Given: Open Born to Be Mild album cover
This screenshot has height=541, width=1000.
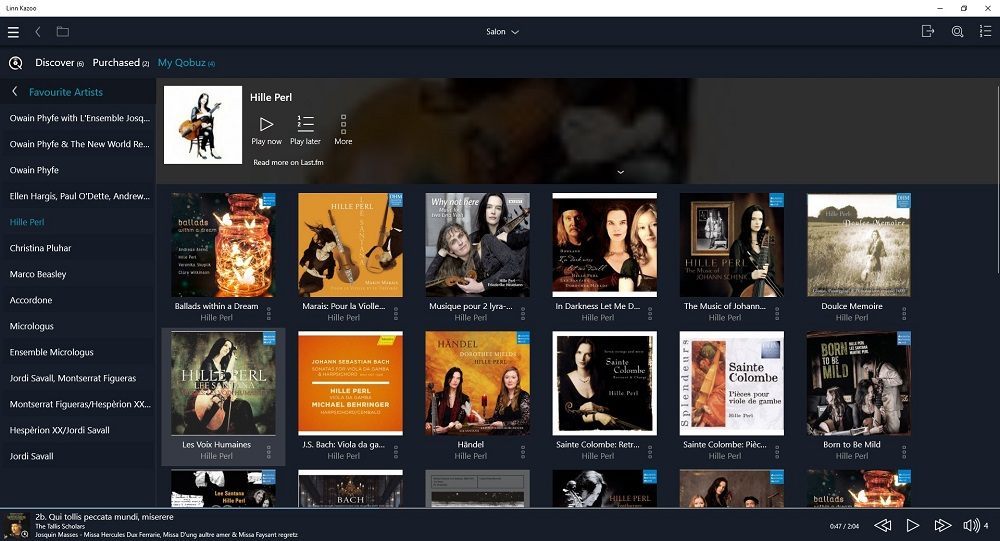Looking at the screenshot, I should point(858,383).
